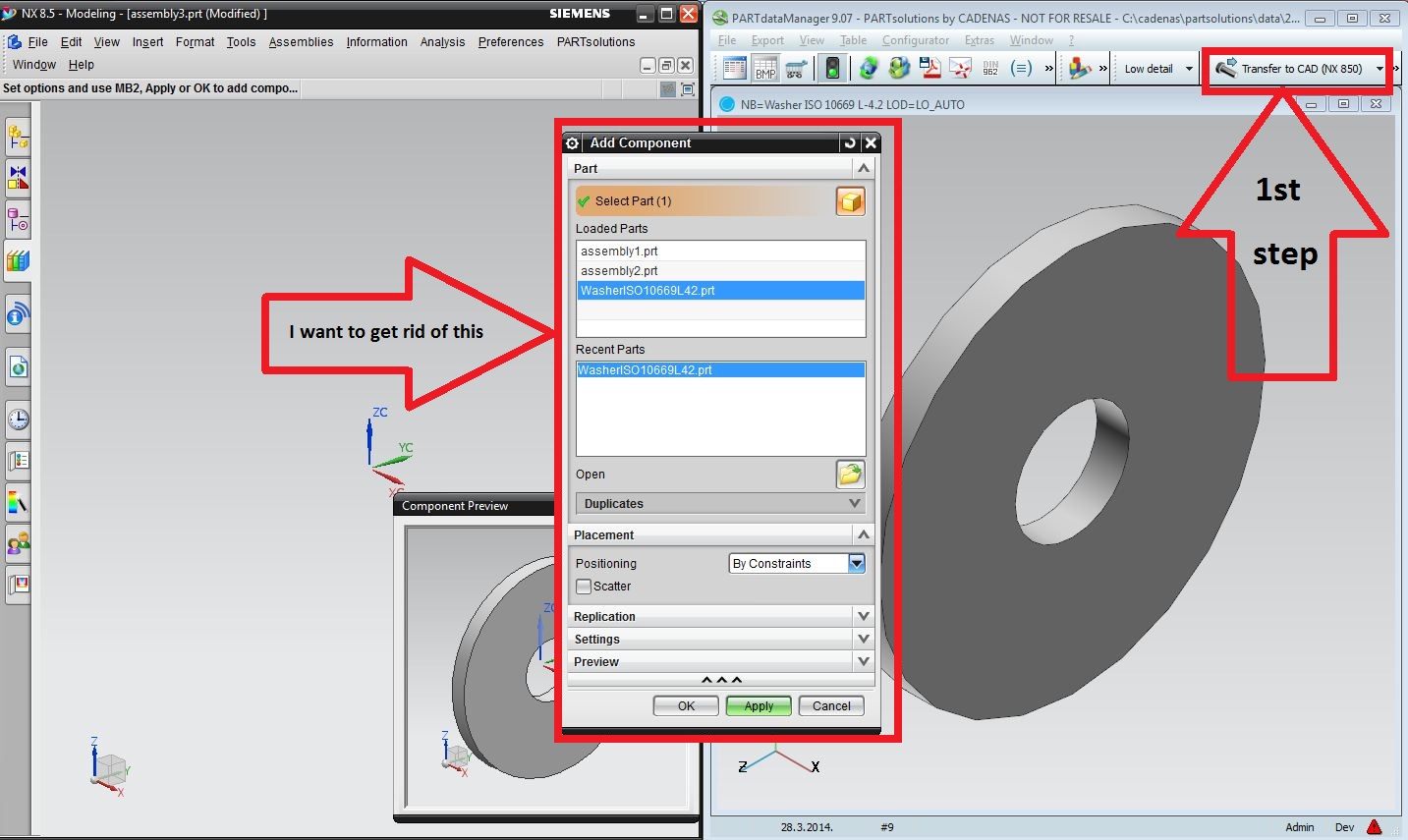Open NX Insert menu
This screenshot has width=1408, height=840.
[147, 42]
